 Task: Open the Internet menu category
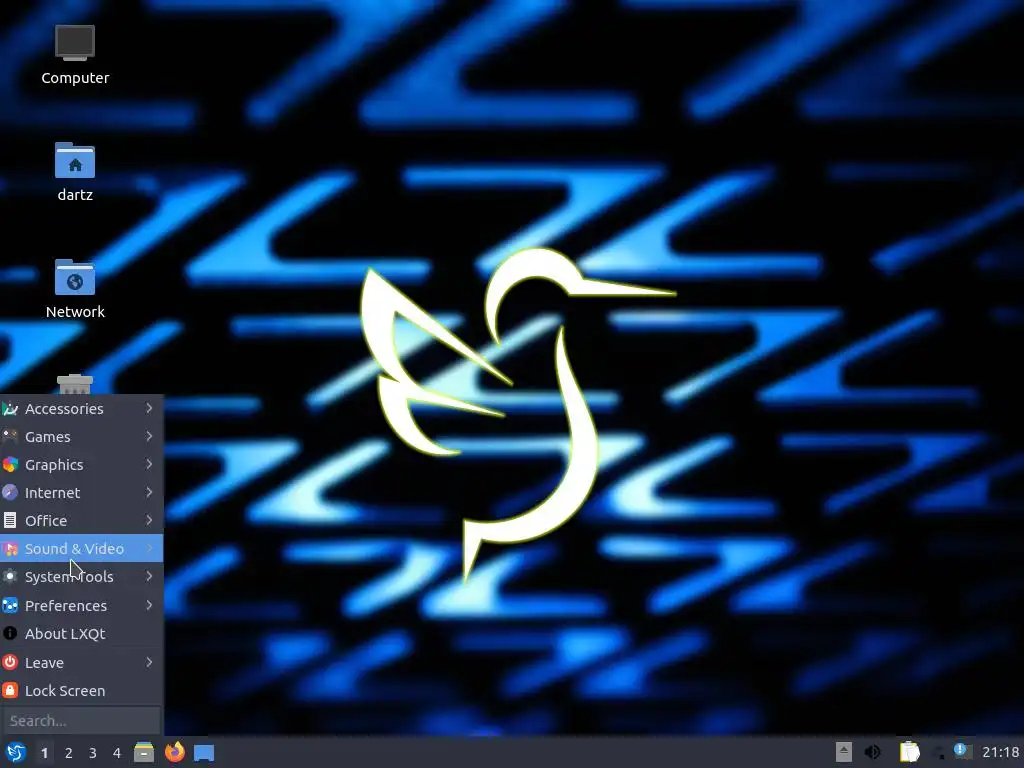pyautogui.click(x=82, y=492)
